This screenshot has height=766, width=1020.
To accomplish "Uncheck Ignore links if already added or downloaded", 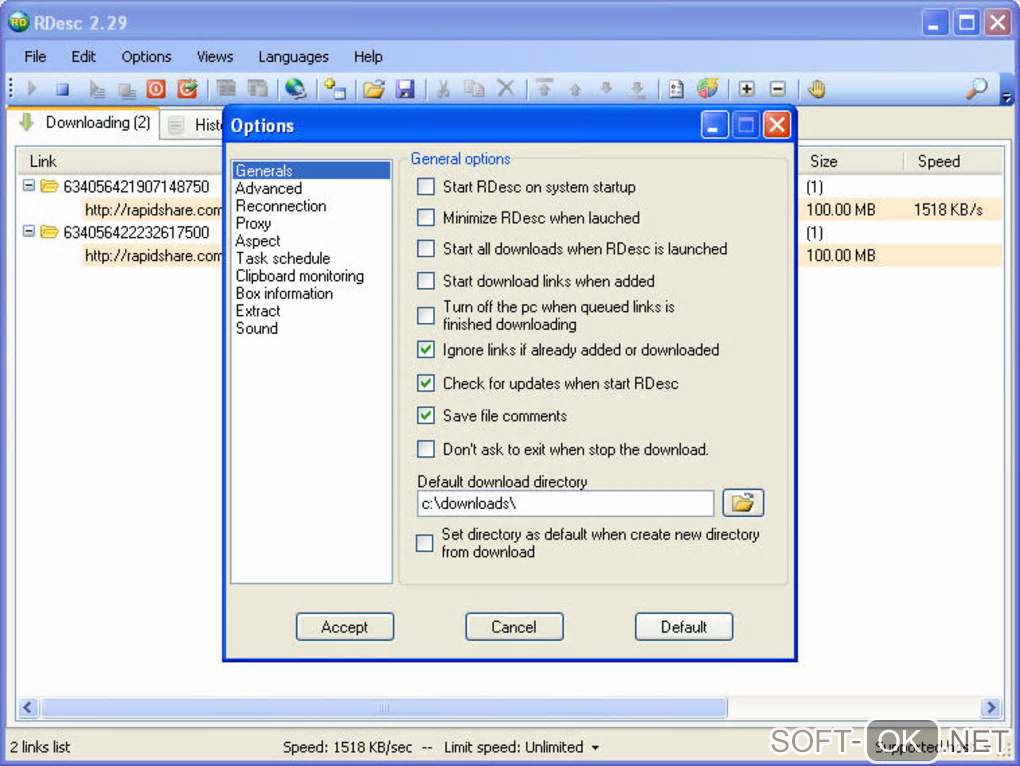I will (426, 350).
